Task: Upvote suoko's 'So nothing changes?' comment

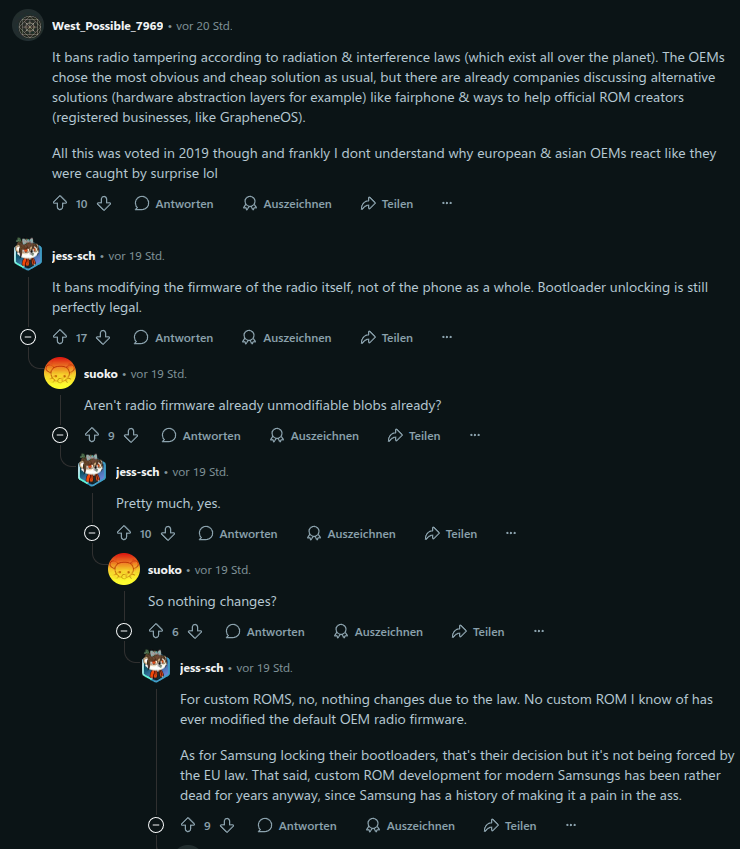Action: pos(156,631)
